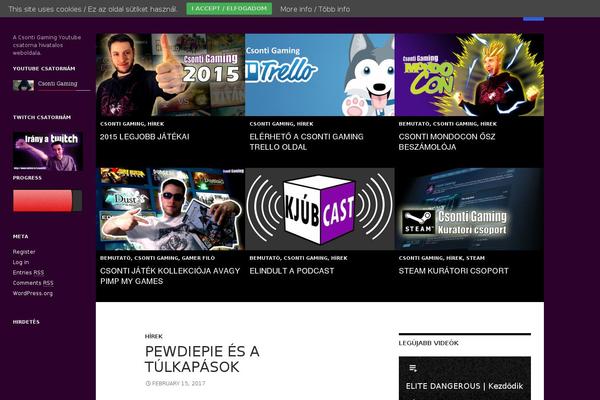Image resolution: width=600 pixels, height=400 pixels.
Task: Open the Trello husky thumbnail
Action: 320,75
